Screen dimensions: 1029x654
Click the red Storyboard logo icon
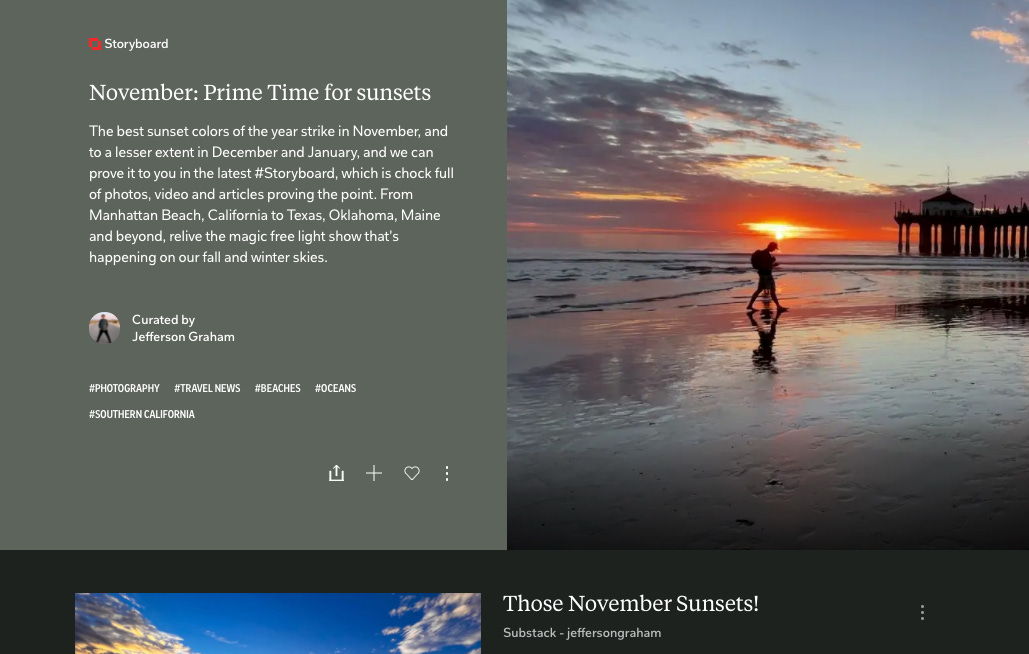[x=95, y=44]
